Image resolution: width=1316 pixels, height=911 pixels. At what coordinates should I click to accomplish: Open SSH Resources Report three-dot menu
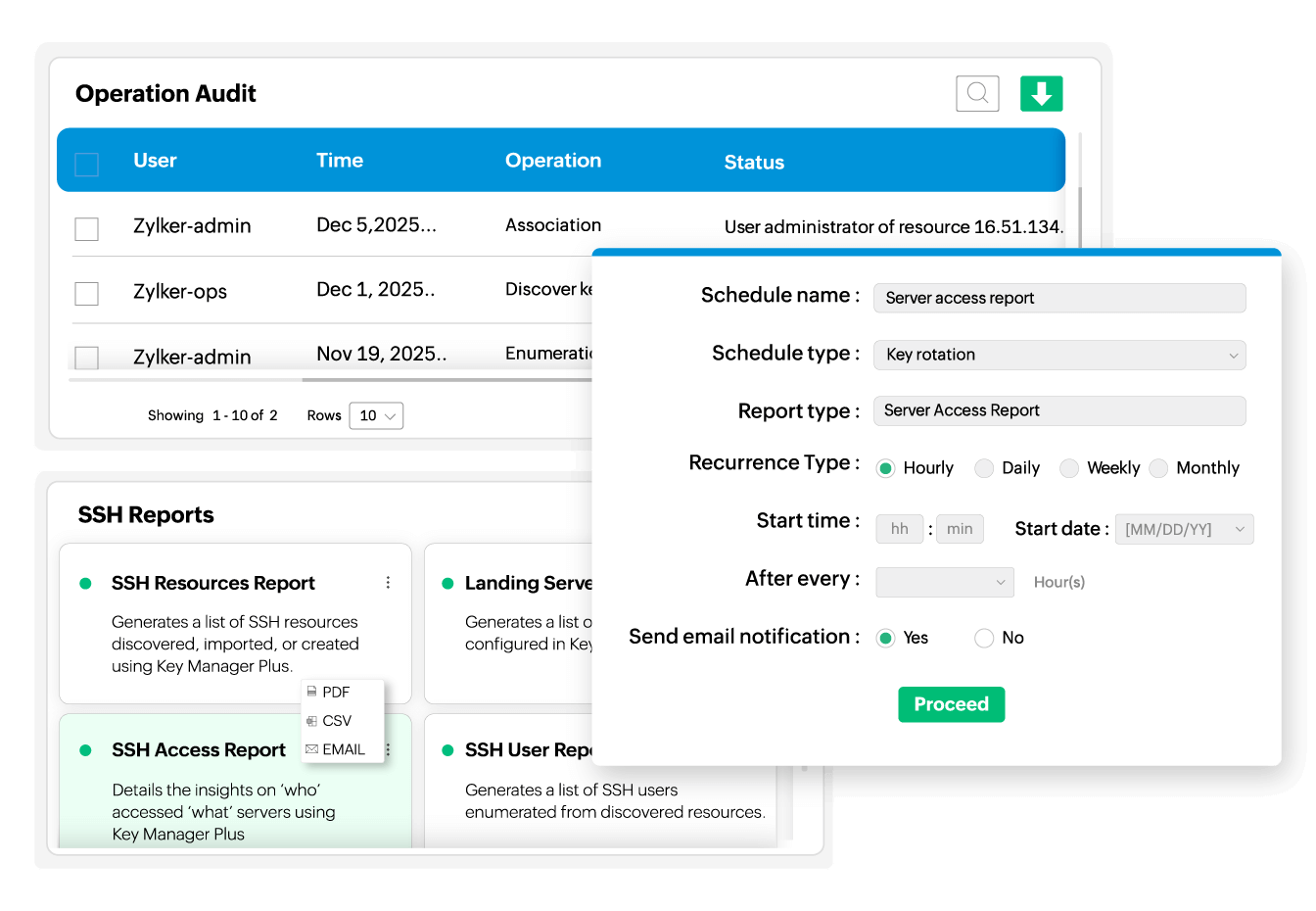tap(388, 583)
